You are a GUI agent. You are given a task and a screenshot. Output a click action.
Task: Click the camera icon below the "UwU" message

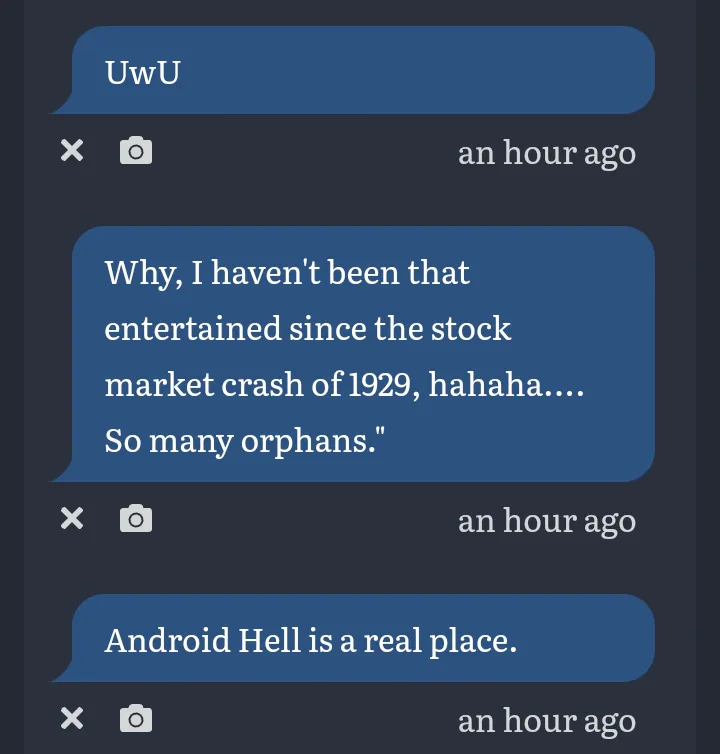point(136,151)
